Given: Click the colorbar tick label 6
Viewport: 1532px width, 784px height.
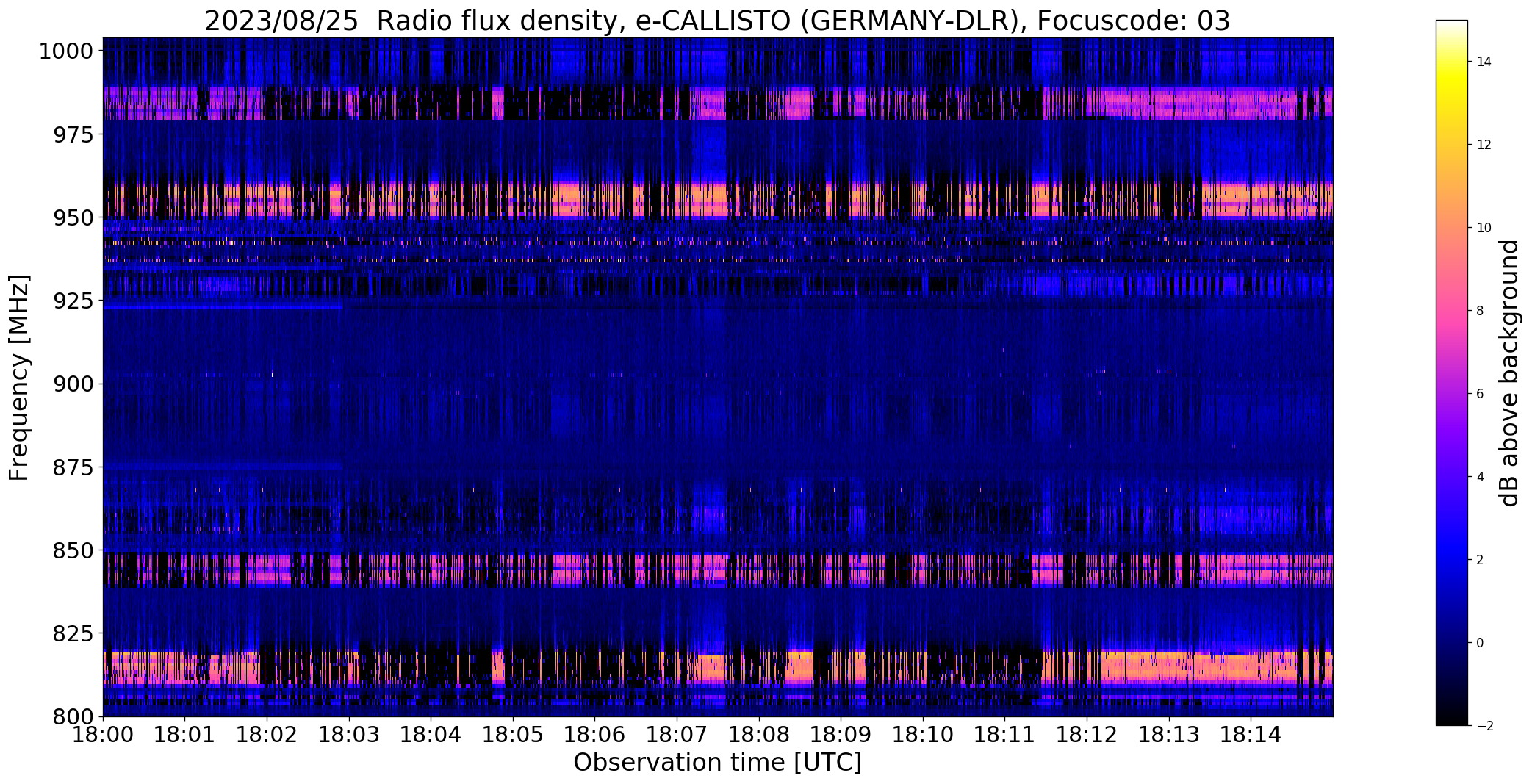Looking at the screenshot, I should point(1480,394).
